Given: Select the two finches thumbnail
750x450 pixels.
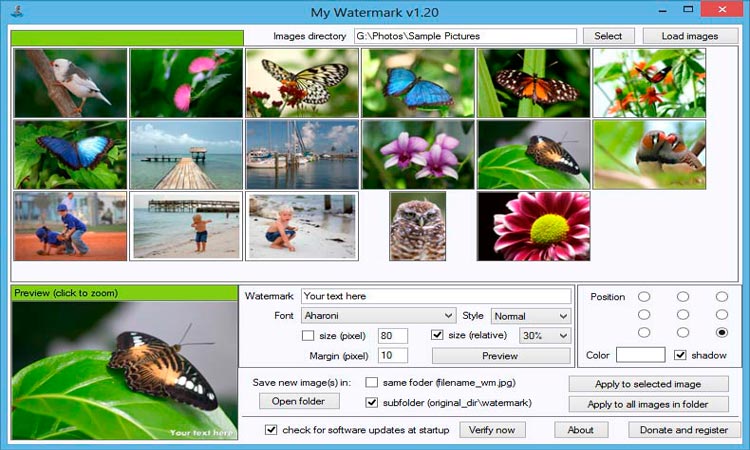Looking at the screenshot, I should click(649, 154).
